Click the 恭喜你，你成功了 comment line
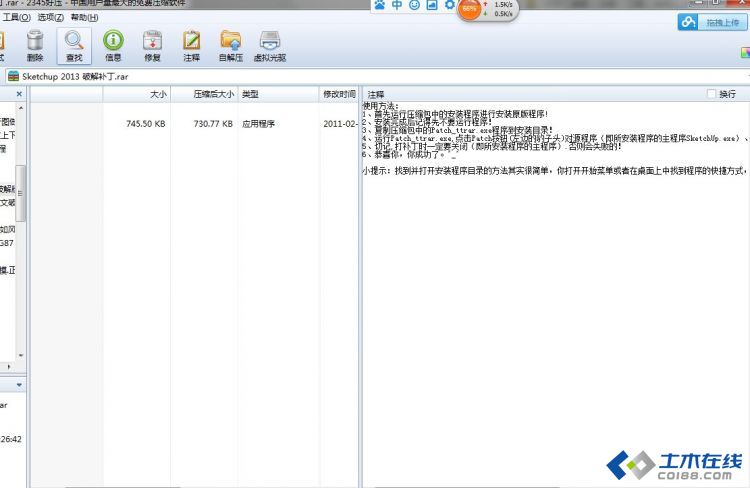This screenshot has width=750, height=488. click(x=409, y=155)
